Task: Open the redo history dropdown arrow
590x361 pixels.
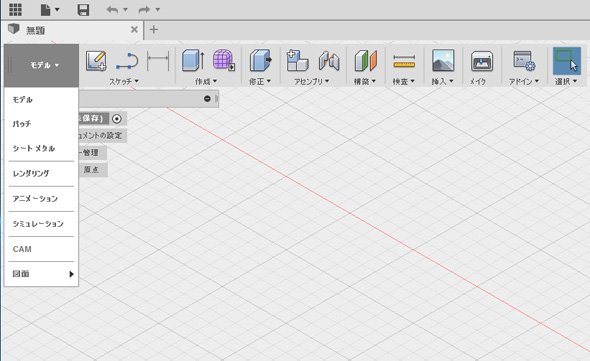Action: (x=158, y=10)
